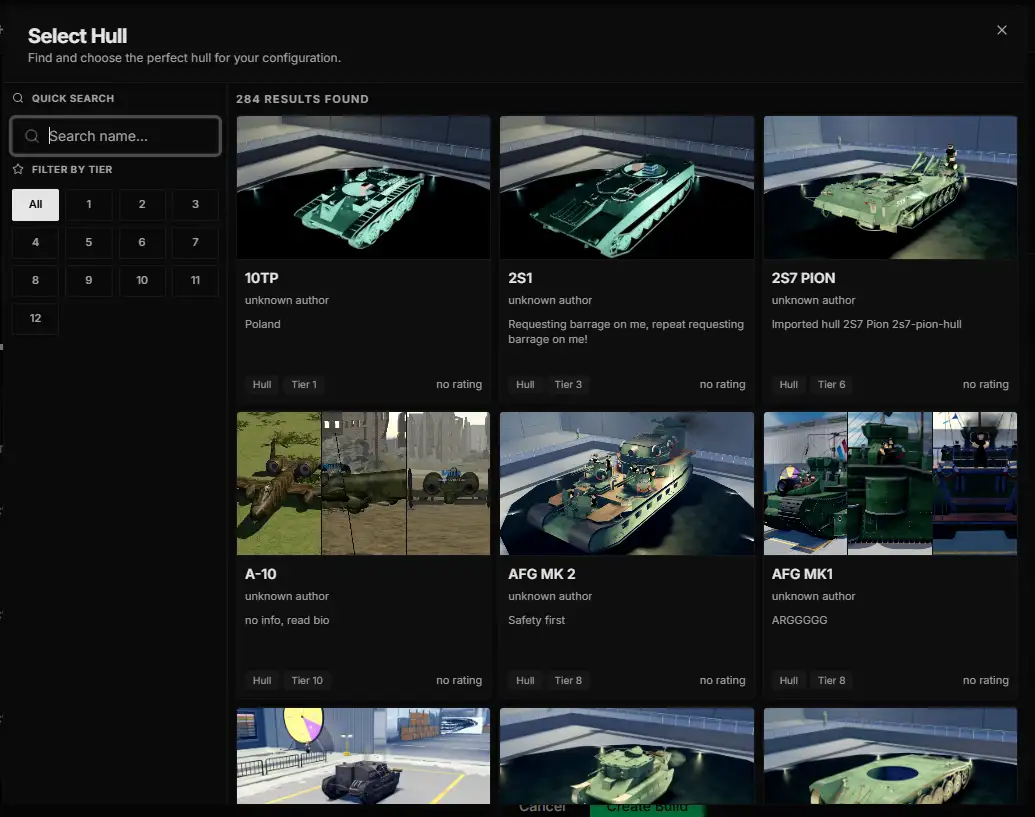
Task: Filter hulls by tier 12
Action: (36, 318)
